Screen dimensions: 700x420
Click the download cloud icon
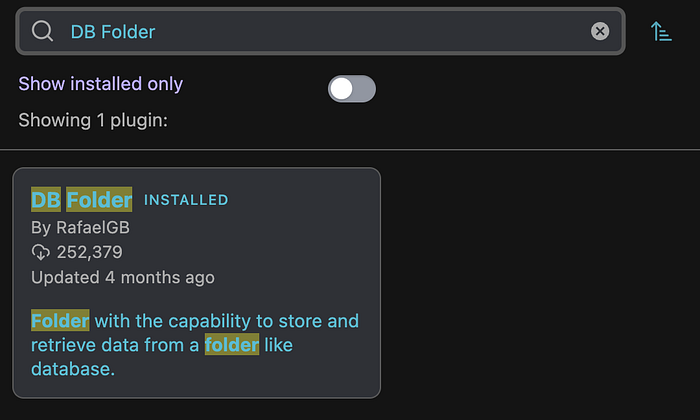tap(41, 252)
